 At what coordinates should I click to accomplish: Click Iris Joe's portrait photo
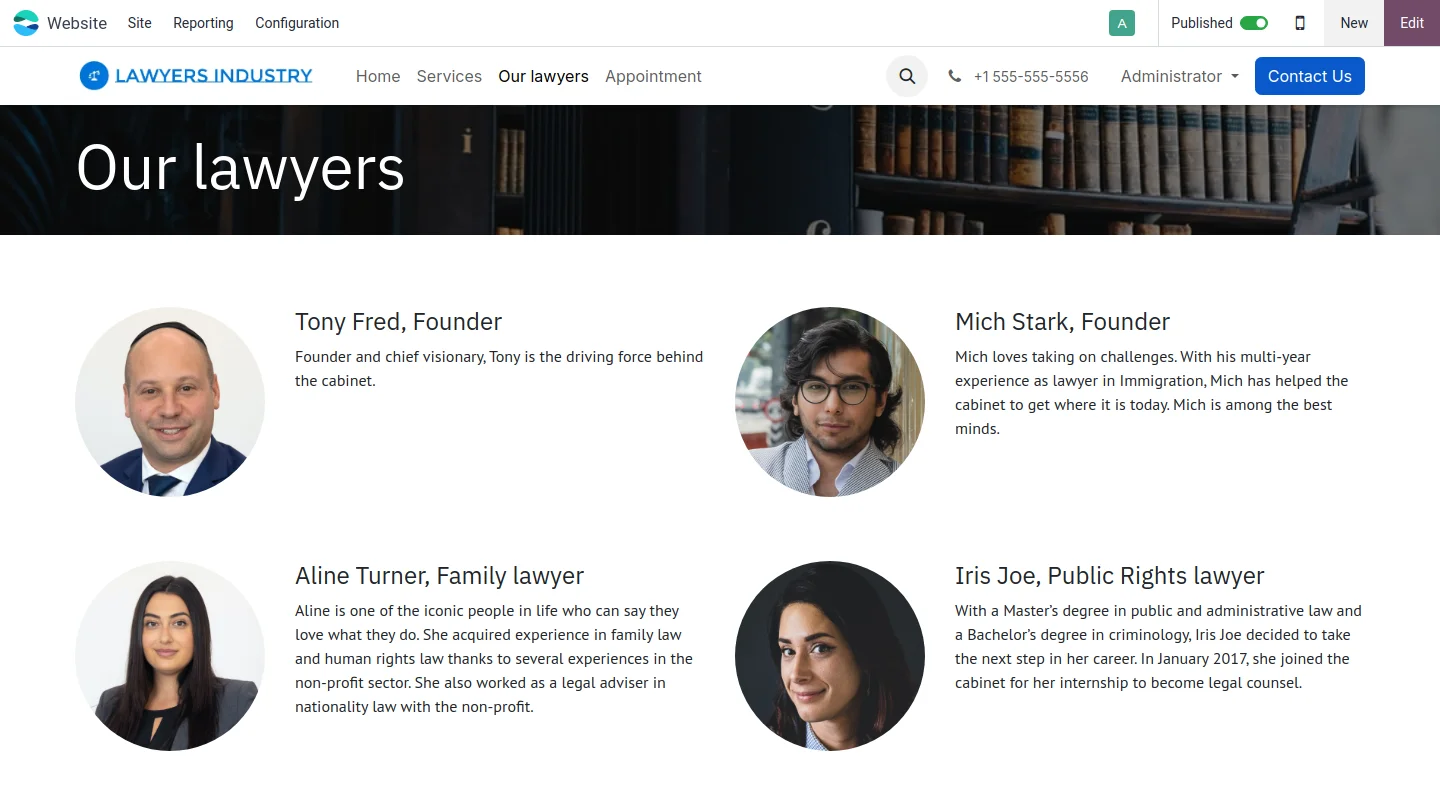click(830, 656)
